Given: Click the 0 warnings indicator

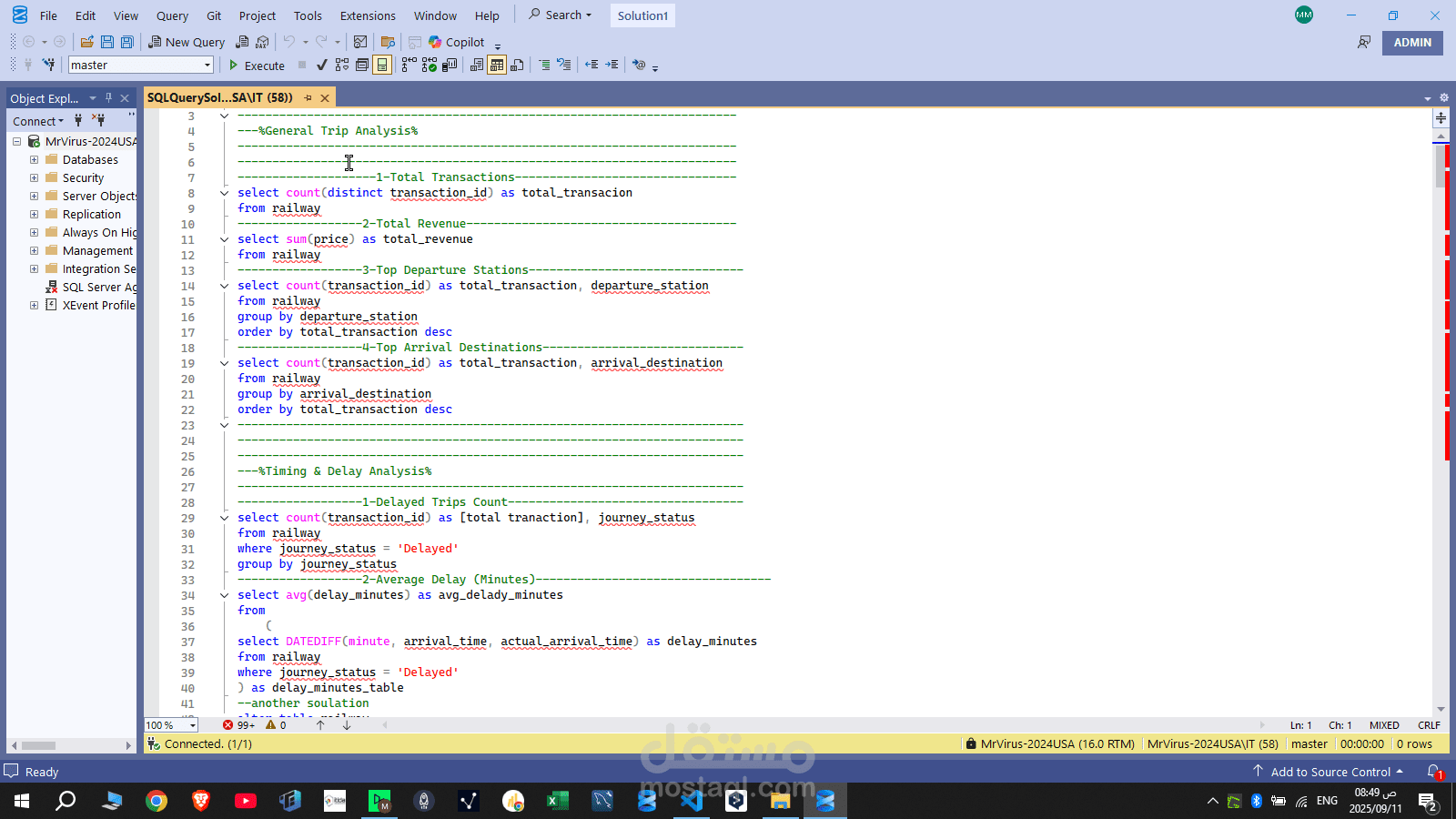Looking at the screenshot, I should 276,725.
